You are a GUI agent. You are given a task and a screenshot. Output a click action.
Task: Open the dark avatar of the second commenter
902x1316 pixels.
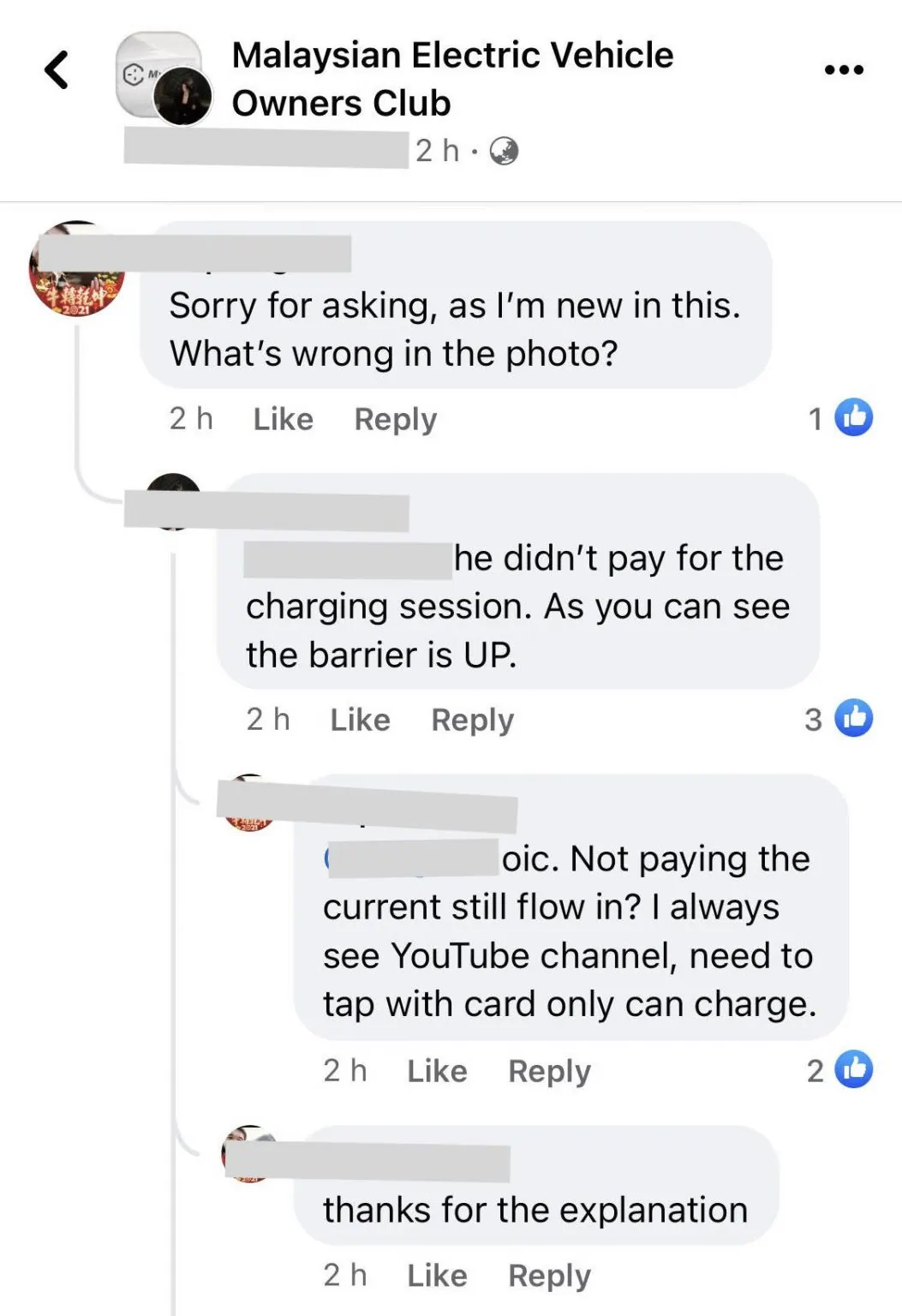173,502
